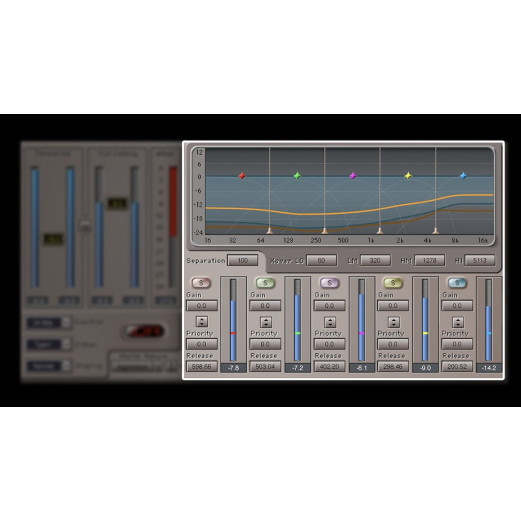Click the Release field showing 598.66
The width and height of the screenshot is (521, 521).
click(x=202, y=367)
